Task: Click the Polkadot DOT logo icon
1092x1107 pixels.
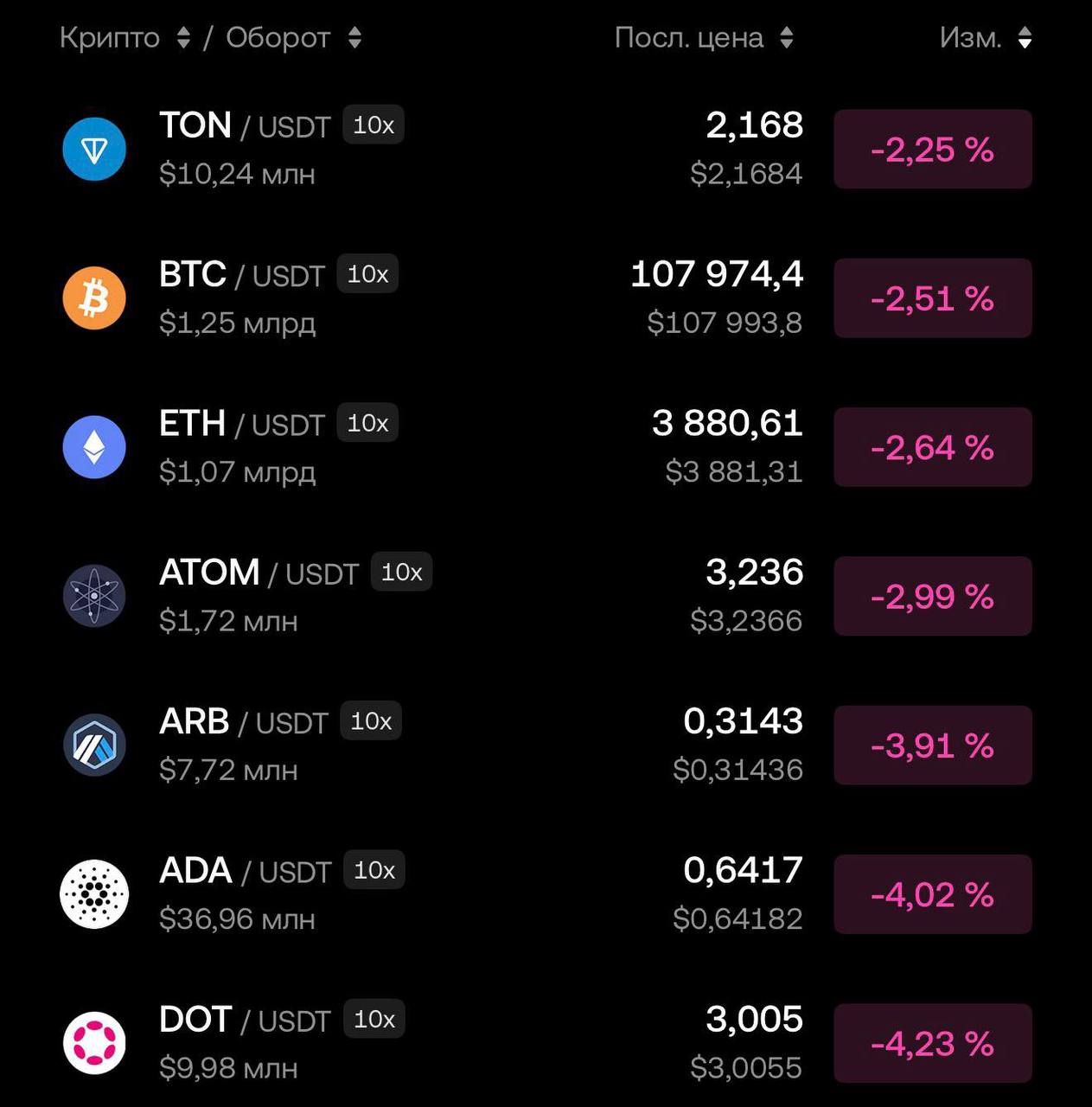Action: [94, 1042]
